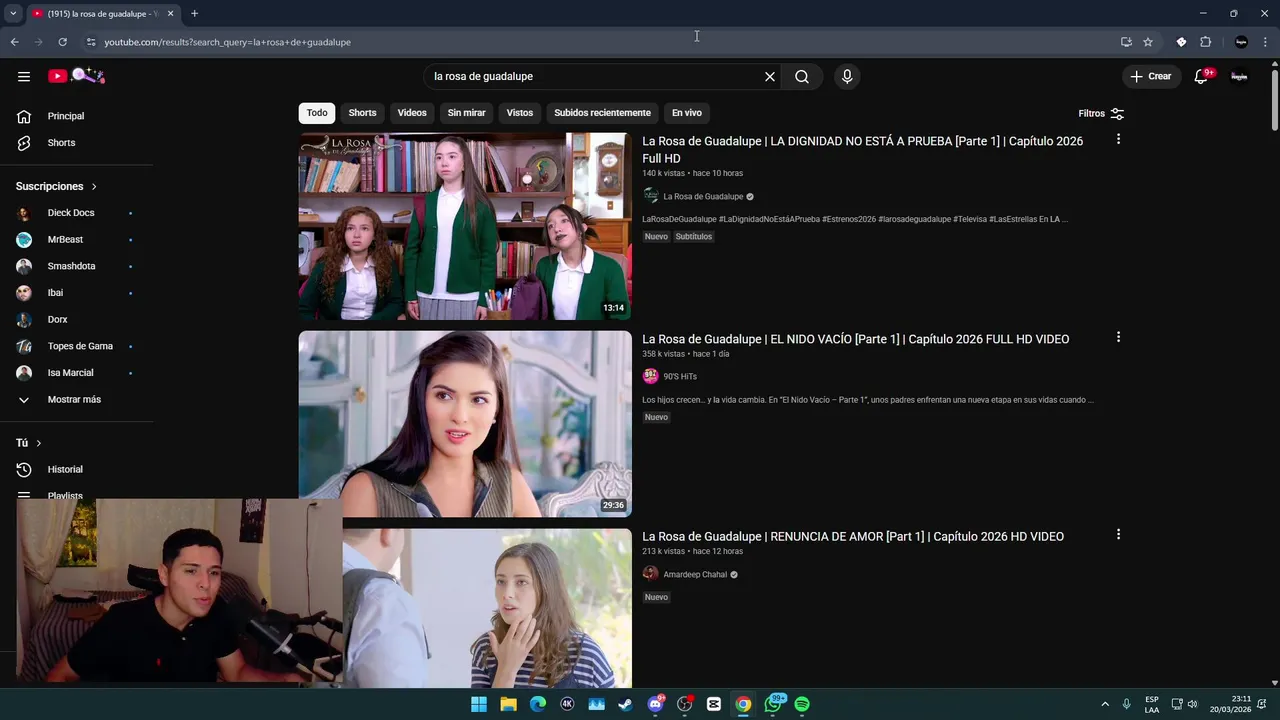This screenshot has height=720, width=1280.
Task: Open the browser tab search dropdown
Action: coord(13,13)
